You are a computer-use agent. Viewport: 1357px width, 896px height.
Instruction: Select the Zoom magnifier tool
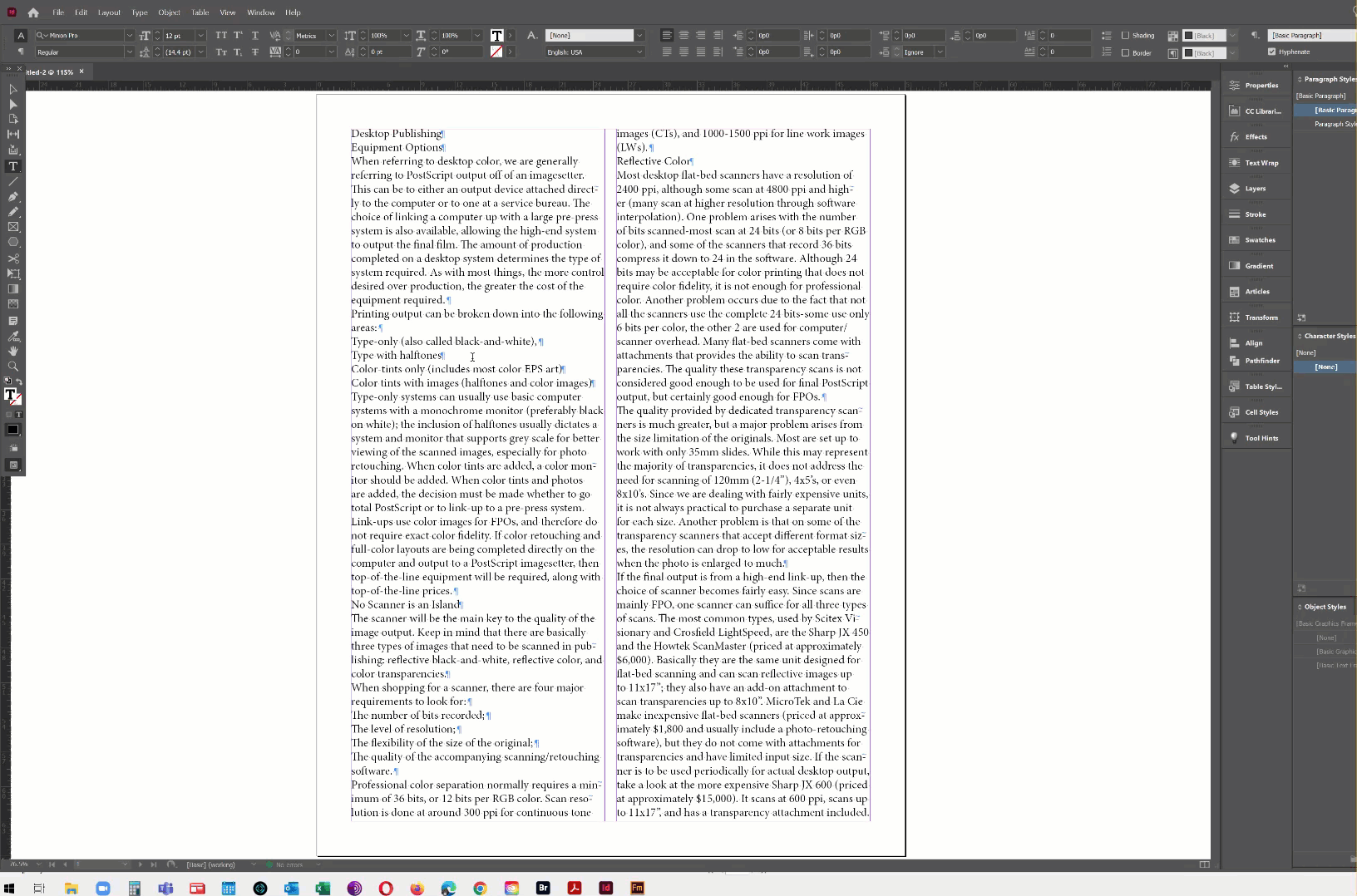(12, 367)
